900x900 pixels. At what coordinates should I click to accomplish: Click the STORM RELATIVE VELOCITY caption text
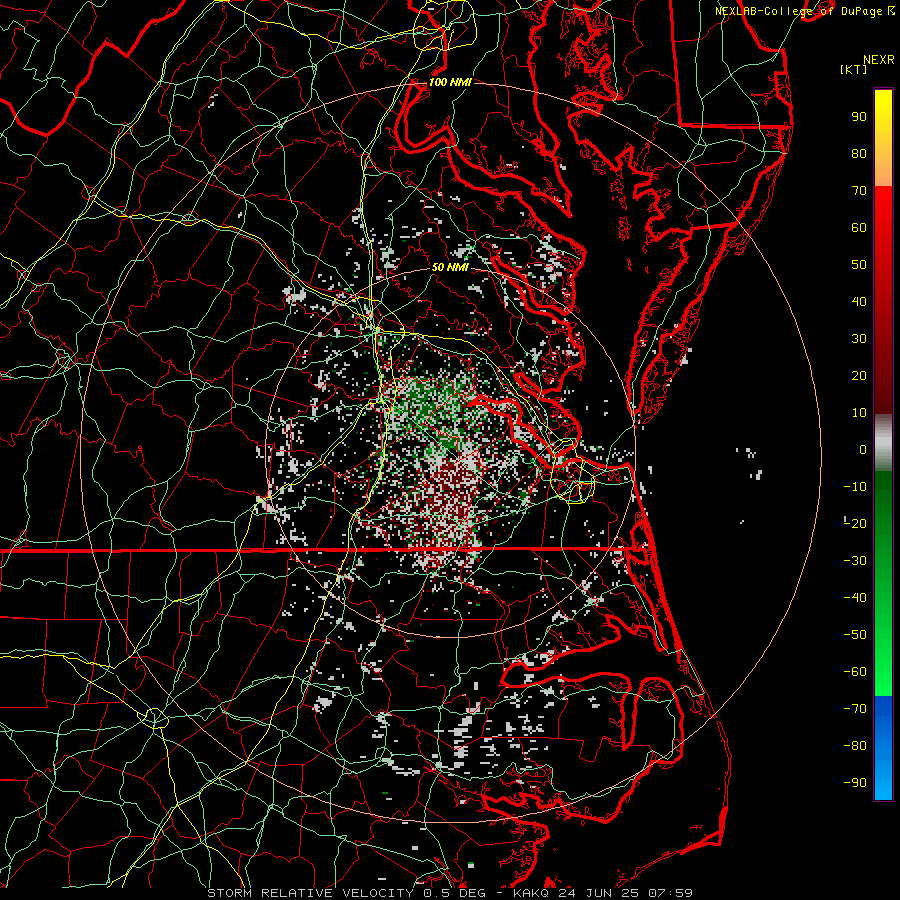310,893
